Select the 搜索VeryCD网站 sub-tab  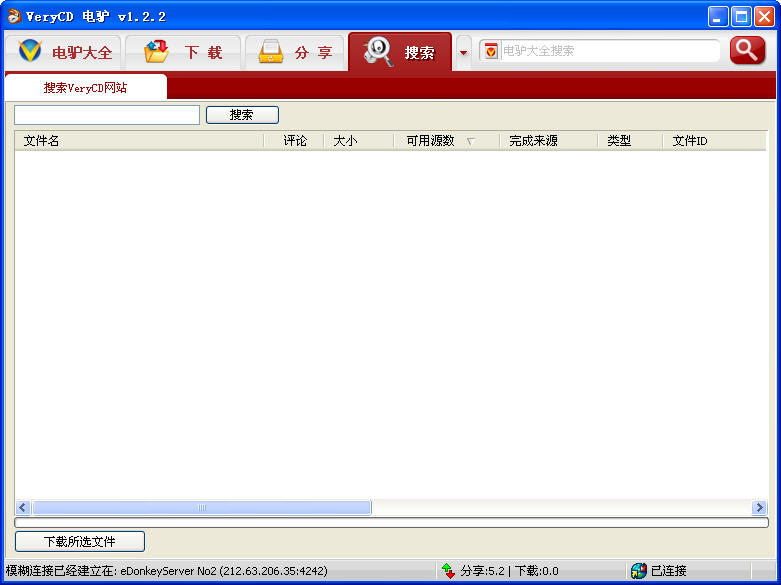[x=85, y=88]
